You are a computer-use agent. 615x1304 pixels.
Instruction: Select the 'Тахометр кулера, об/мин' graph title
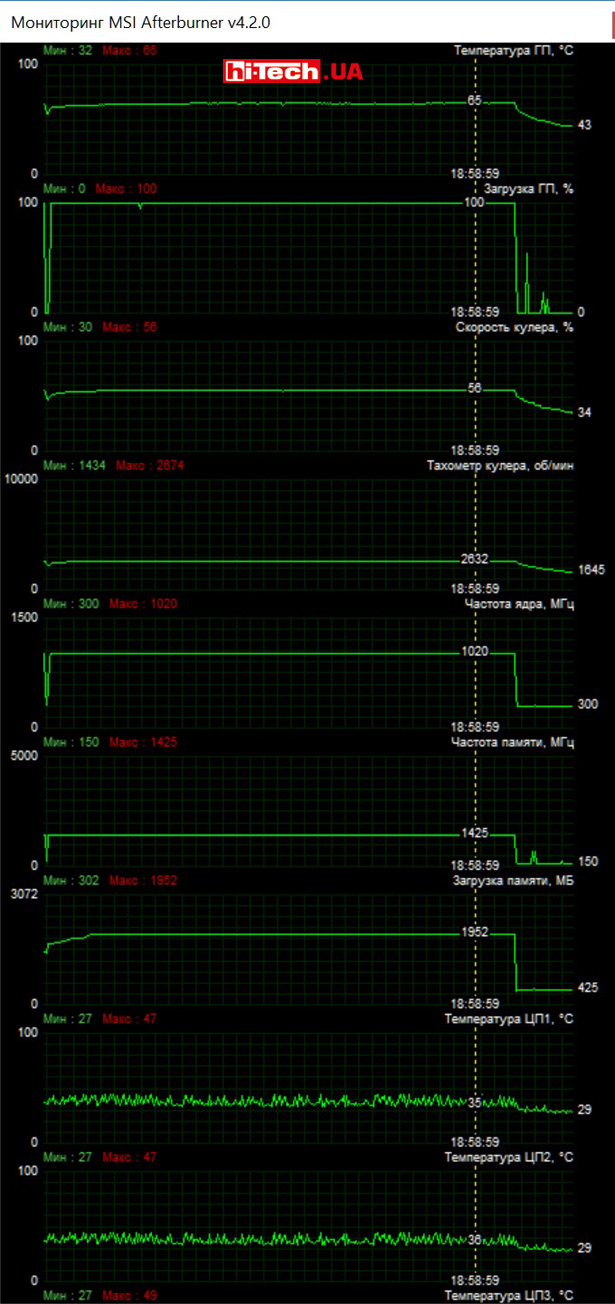pyautogui.click(x=500, y=466)
